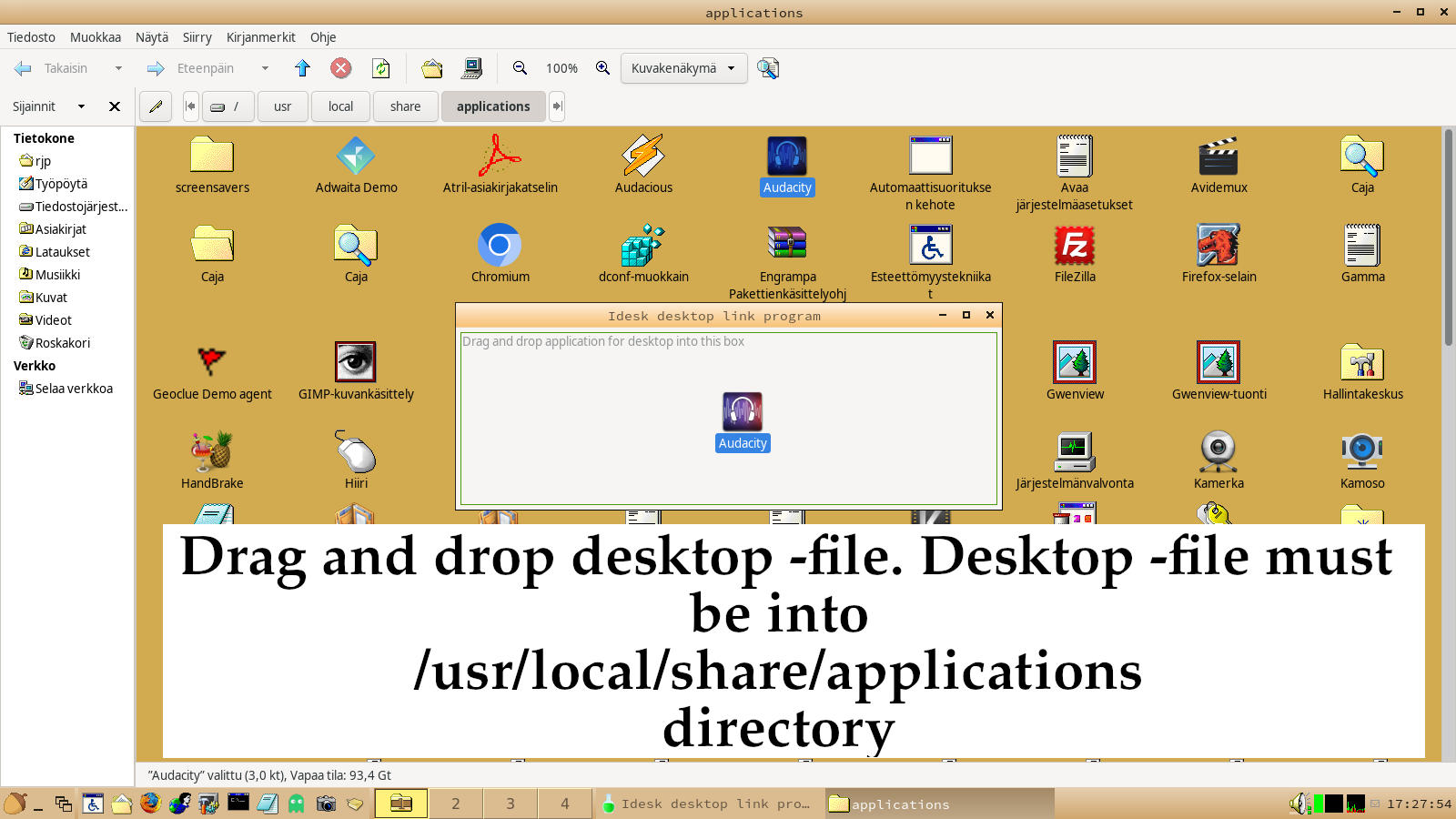Select the FileZilla launcher icon
Screen dimensions: 1456x819
coord(1074,246)
